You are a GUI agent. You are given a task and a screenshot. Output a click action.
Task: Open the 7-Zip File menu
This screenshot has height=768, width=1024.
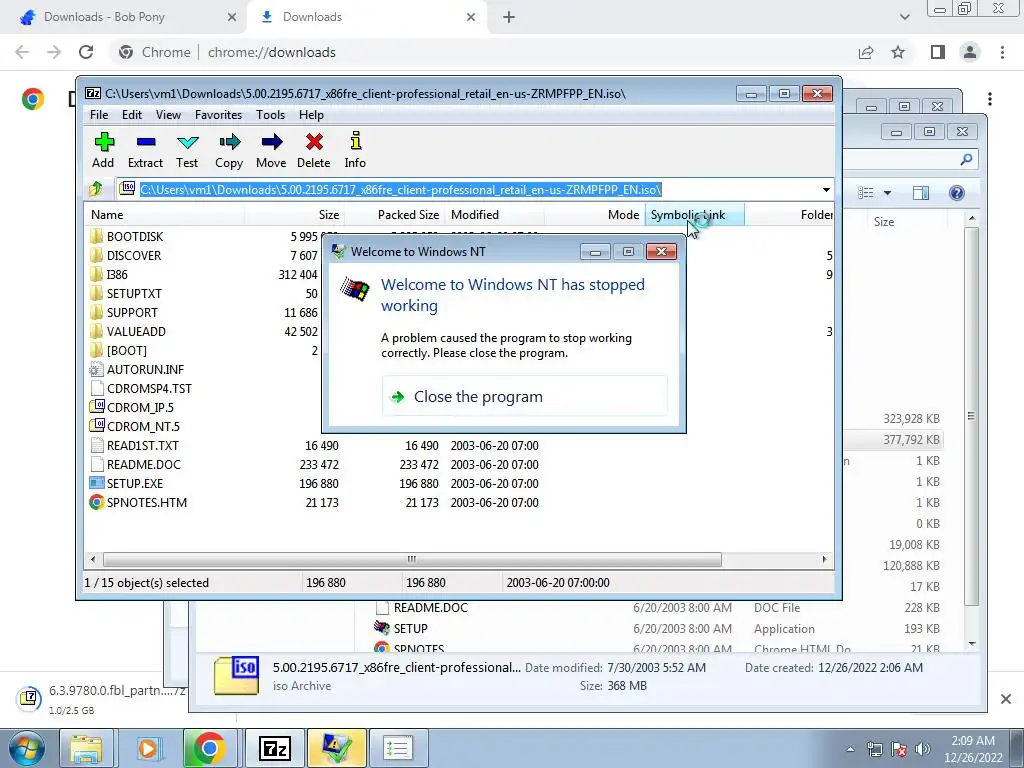point(99,115)
